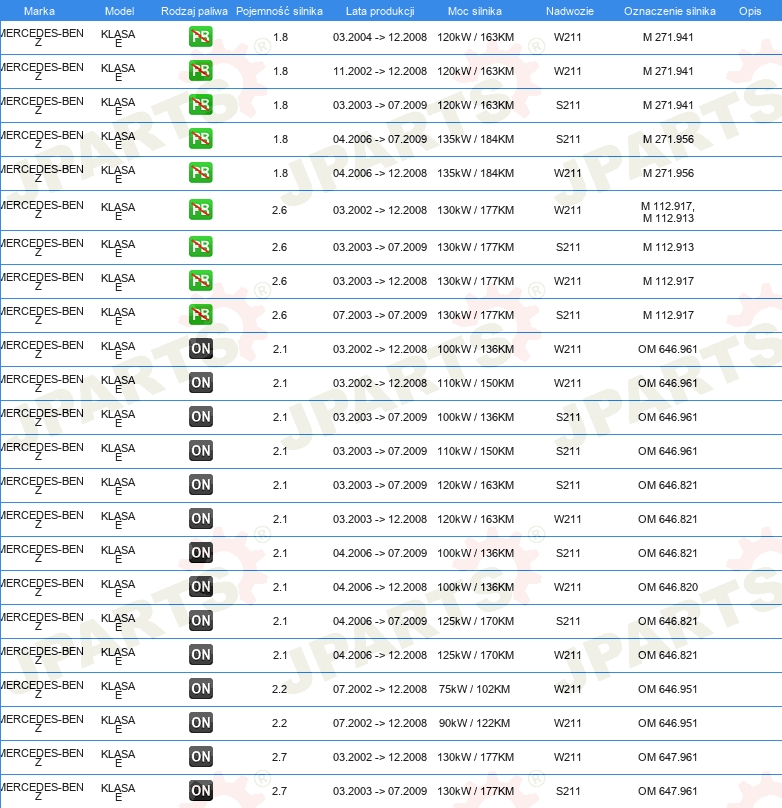Click the power cell 75kW / 102KM
Screen dimensions: 782x808
(x=474, y=689)
